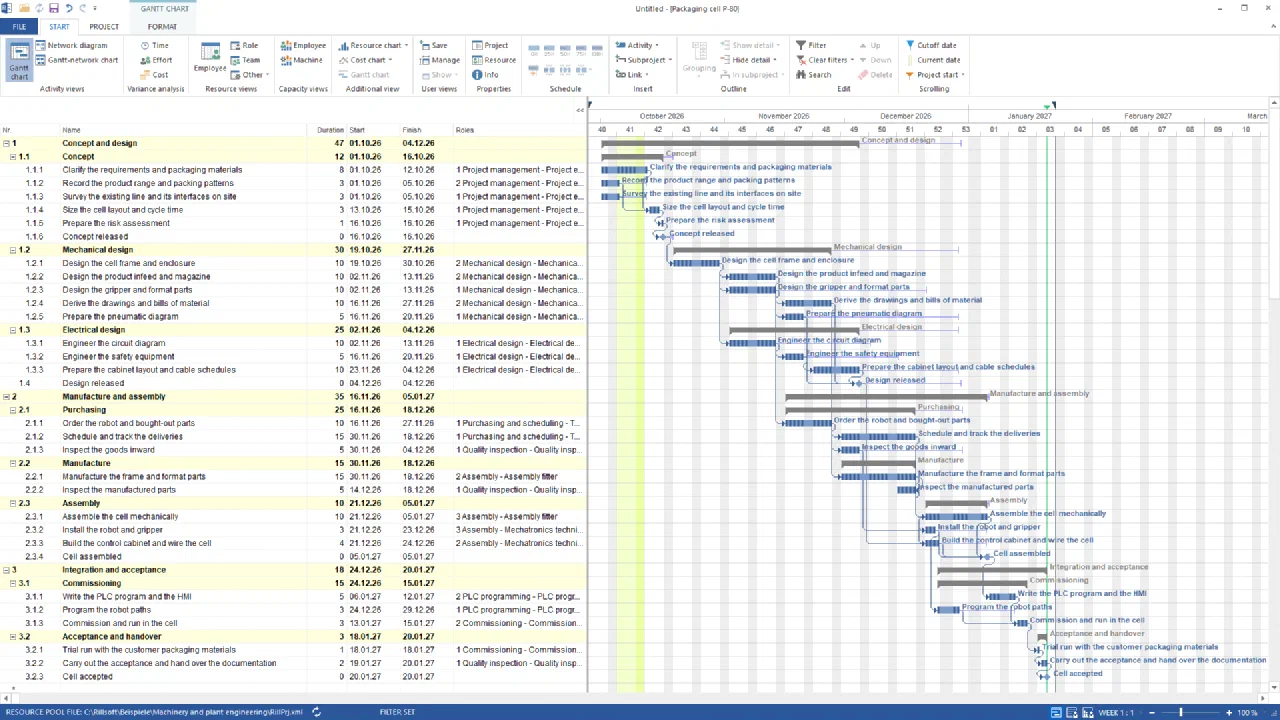Collapse the 2 Manufacture and assembly group
Image resolution: width=1280 pixels, height=720 pixels.
coord(6,397)
